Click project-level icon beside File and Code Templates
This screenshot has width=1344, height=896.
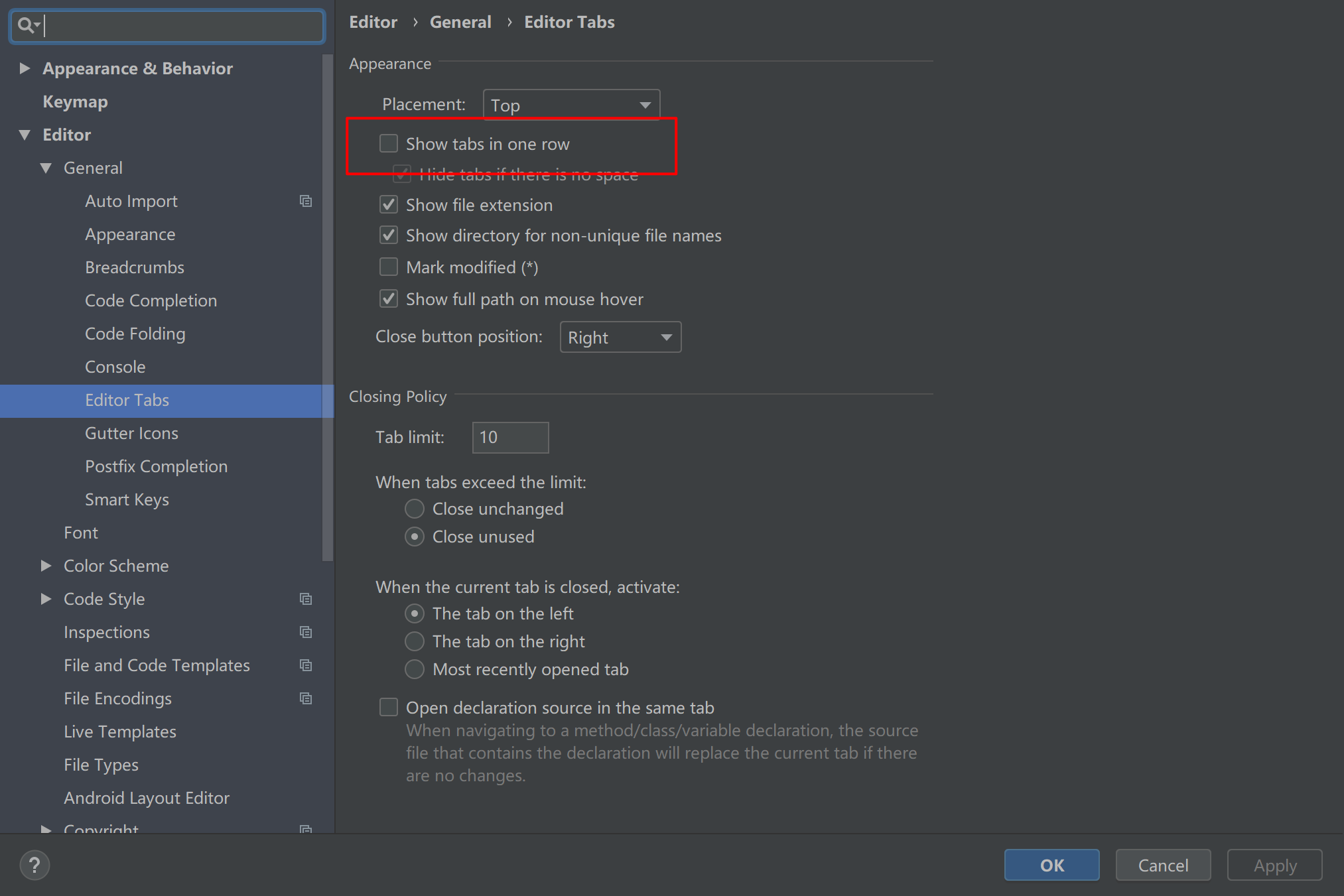click(306, 665)
